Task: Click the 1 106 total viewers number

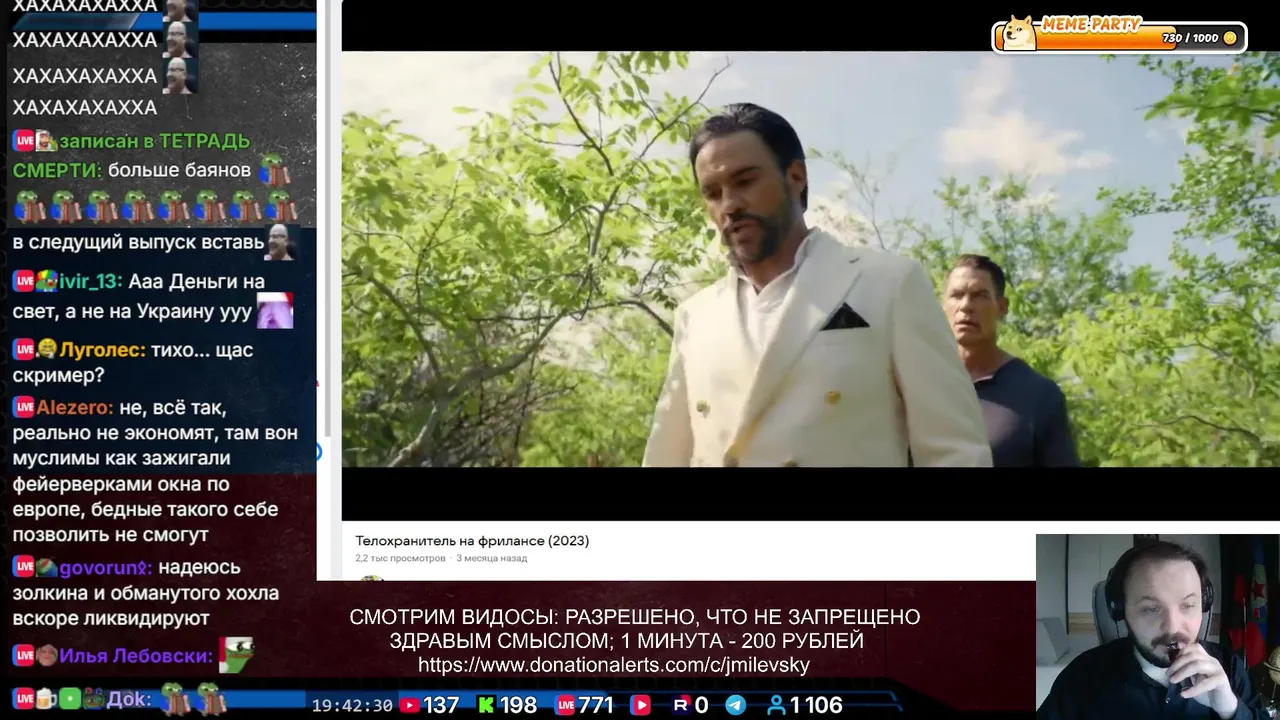Action: [x=816, y=705]
